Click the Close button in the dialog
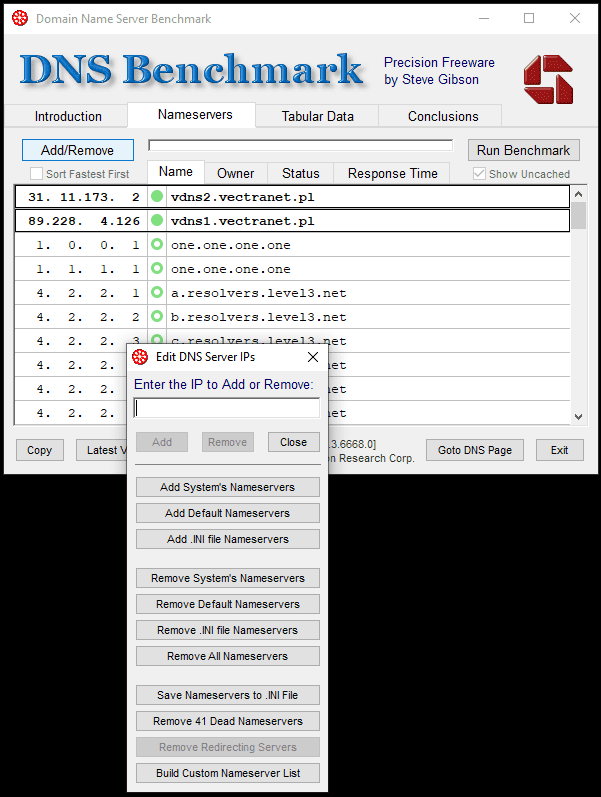The width and height of the screenshot is (601, 797). click(x=293, y=442)
